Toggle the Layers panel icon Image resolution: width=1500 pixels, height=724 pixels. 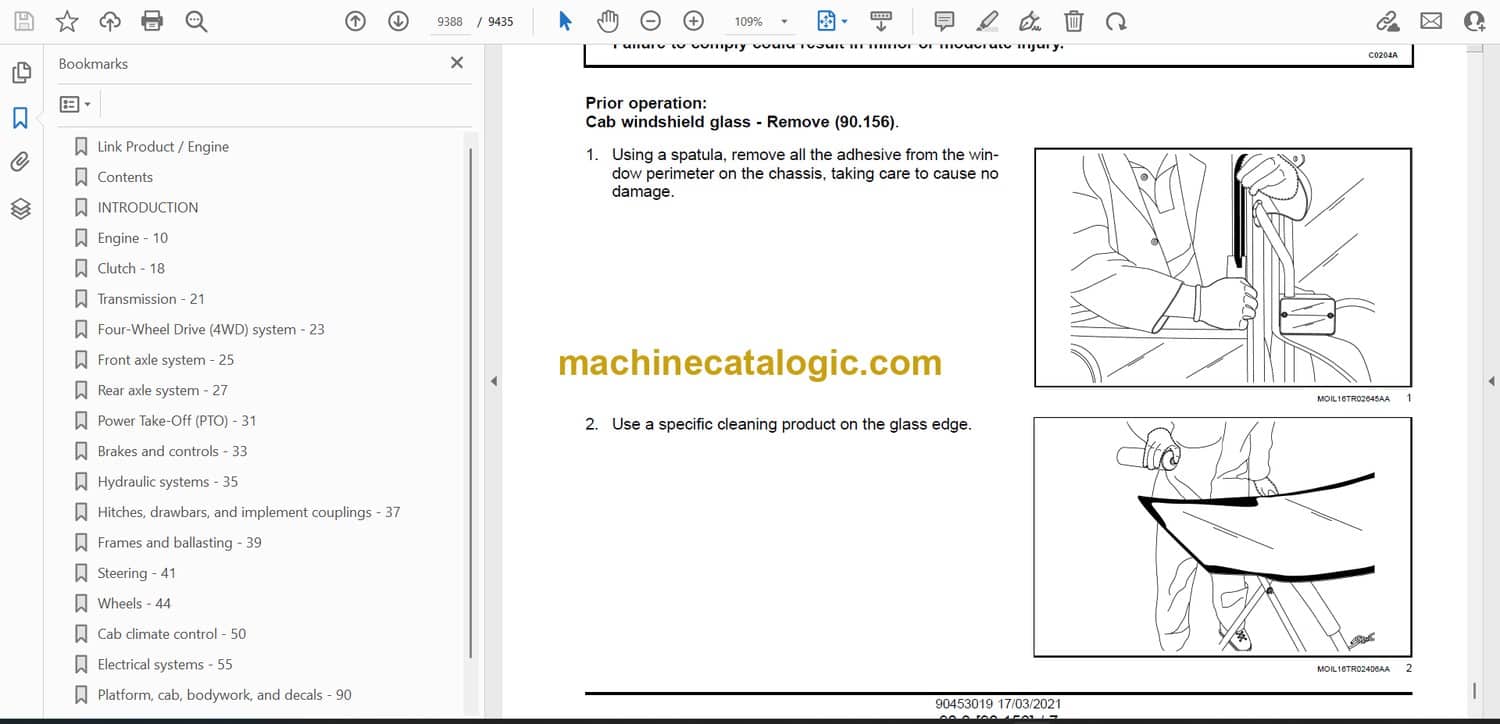tap(20, 208)
